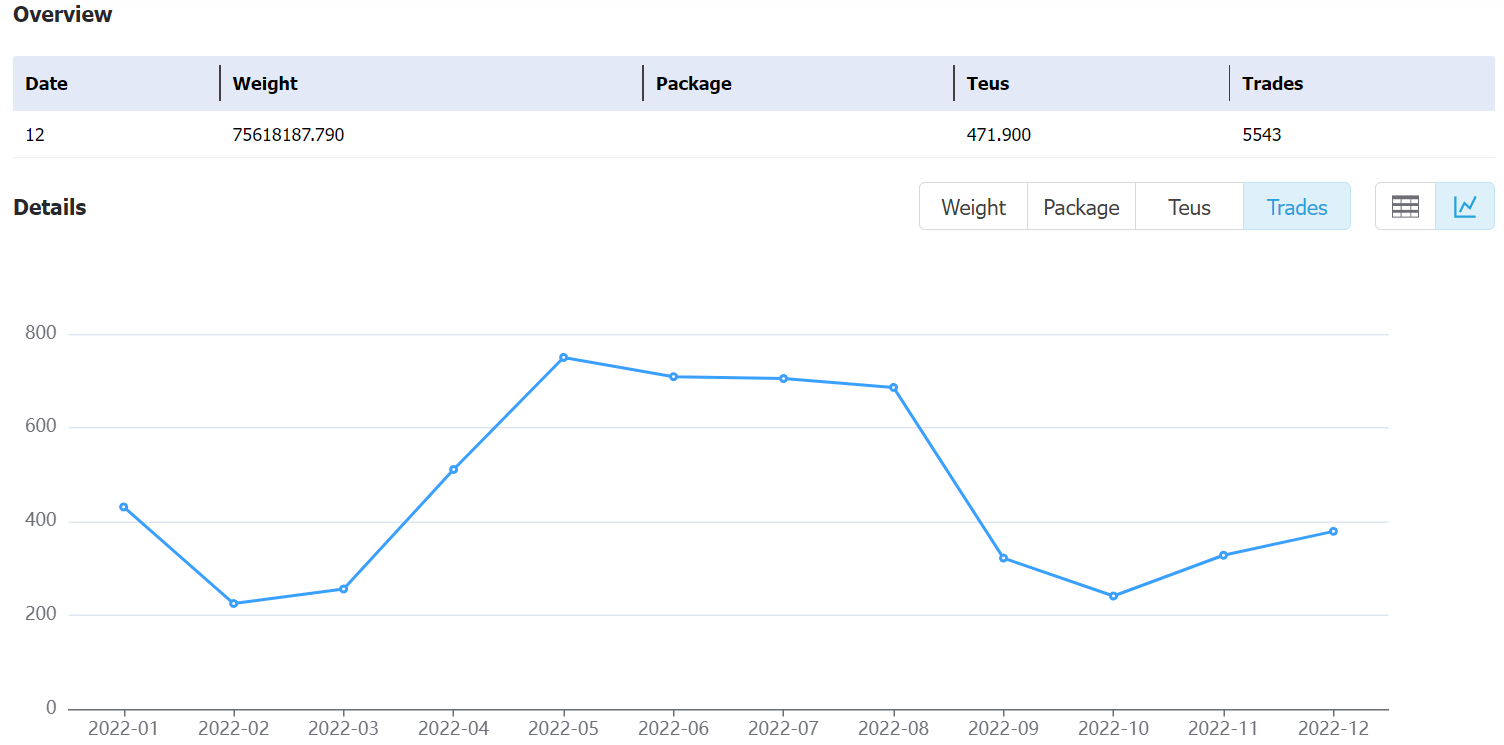The image size is (1504, 745).
Task: Click the 200 y-axis label
Action: [41, 615]
